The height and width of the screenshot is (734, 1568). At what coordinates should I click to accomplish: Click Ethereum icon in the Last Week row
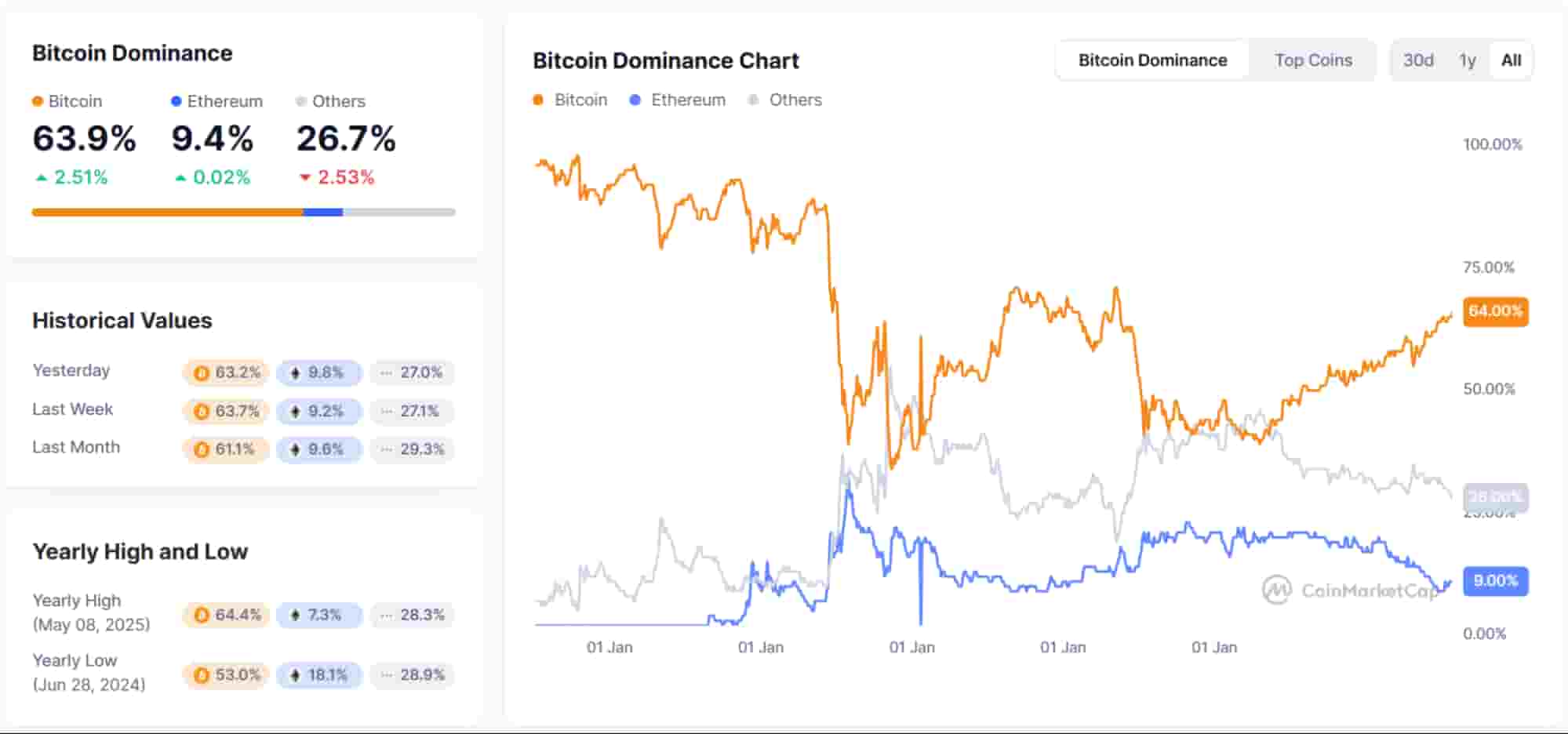click(x=295, y=411)
